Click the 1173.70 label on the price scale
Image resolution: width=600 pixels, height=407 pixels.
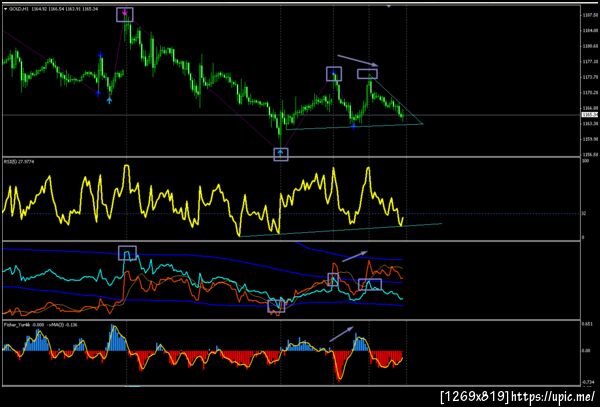(589, 77)
